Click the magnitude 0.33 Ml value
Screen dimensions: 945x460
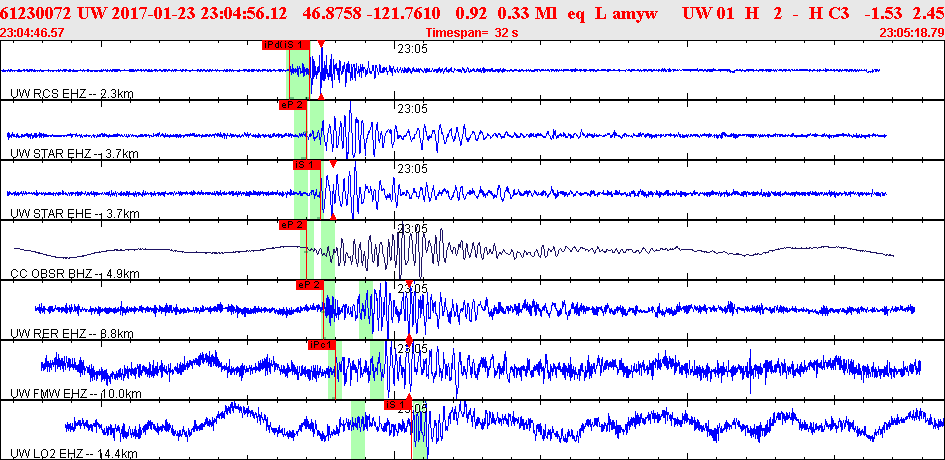[x=529, y=13]
